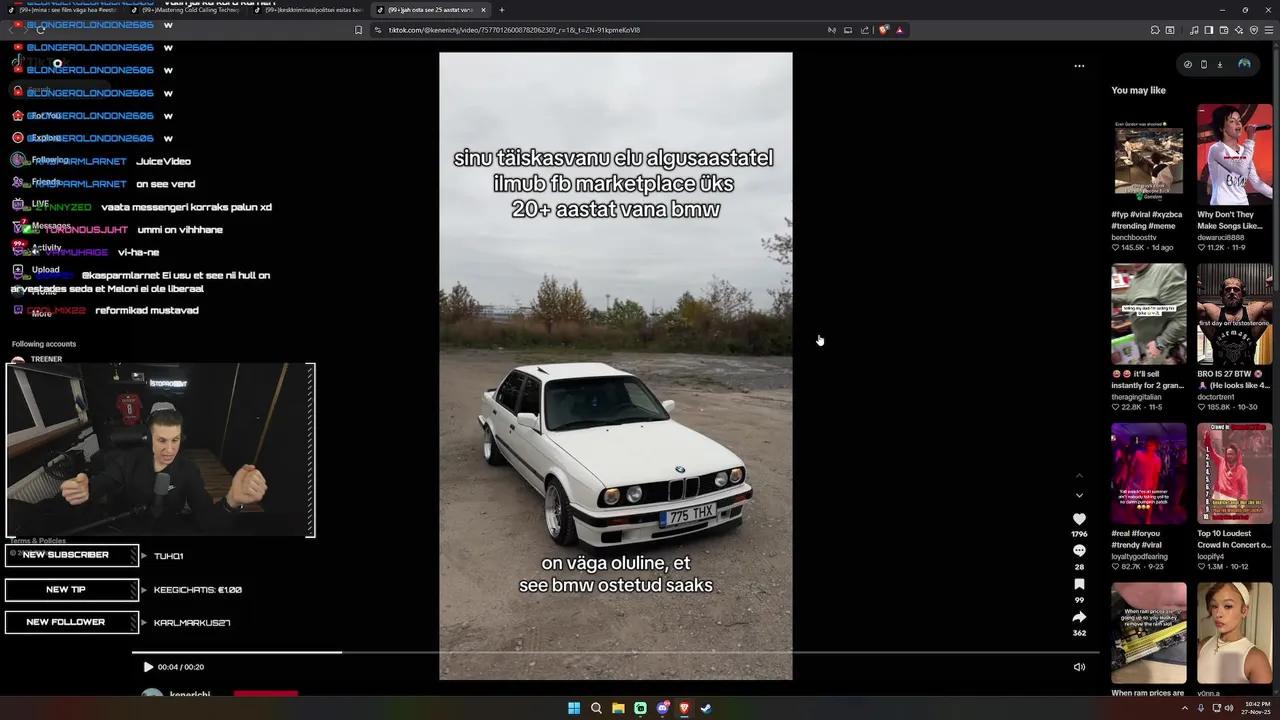1280x720 pixels.
Task: Go to the previous video with up chevron
Action: (x=1079, y=476)
